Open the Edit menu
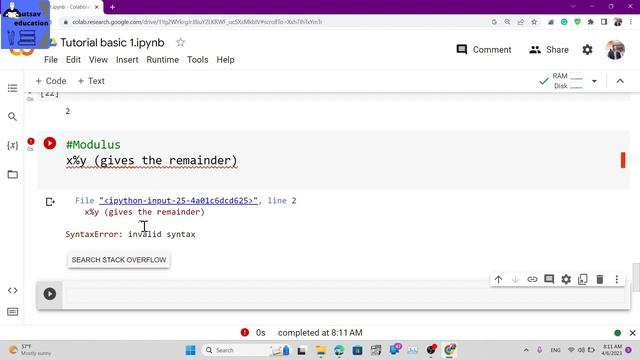 [x=73, y=60]
